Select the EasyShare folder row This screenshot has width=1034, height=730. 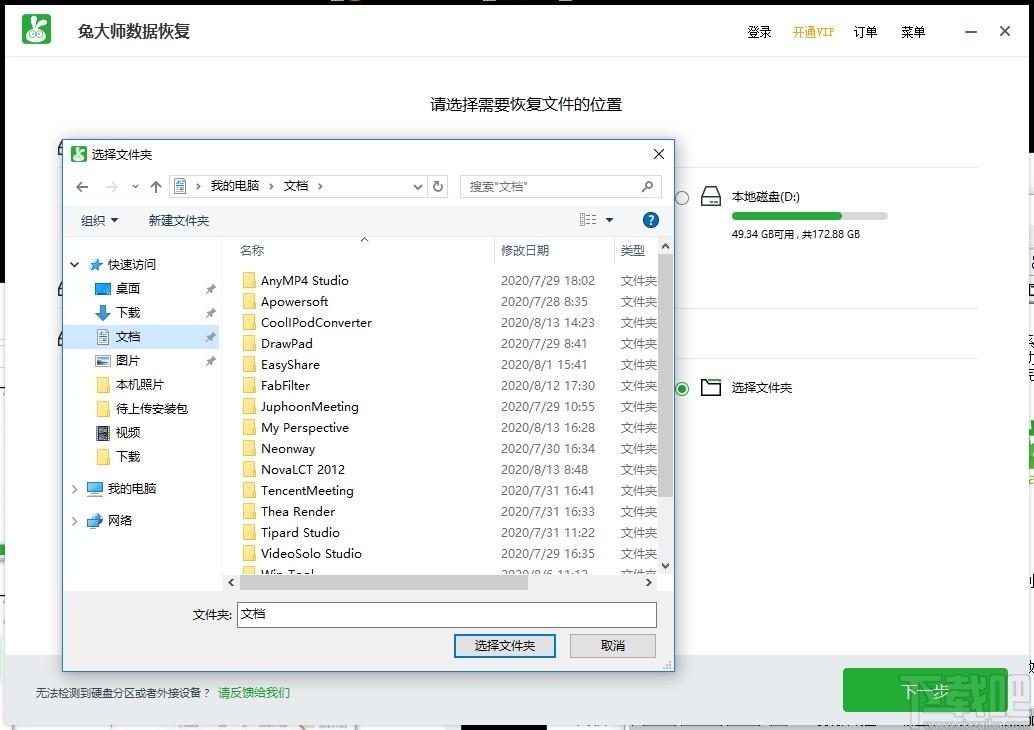448,365
